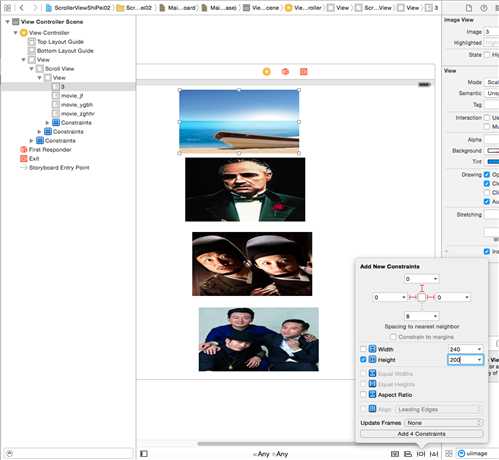
Task: Click the Pin constraints button
Action: [421, 454]
